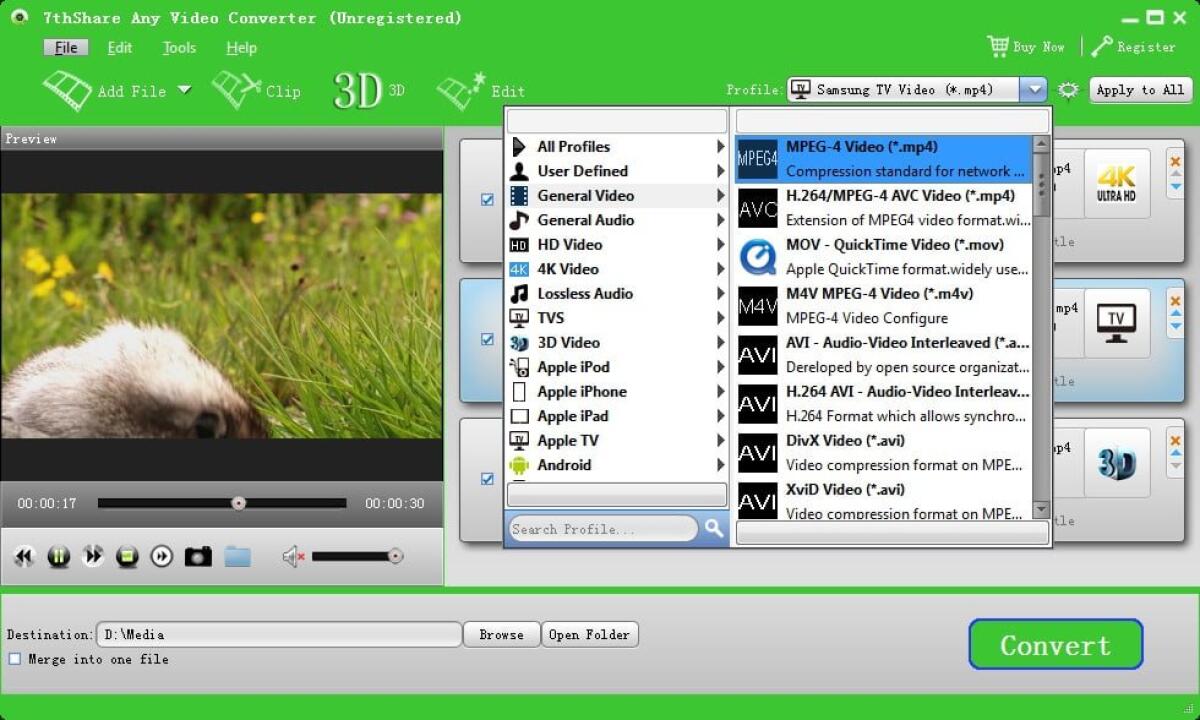The height and width of the screenshot is (720, 1200).
Task: Expand the General Audio category
Action: (584, 220)
